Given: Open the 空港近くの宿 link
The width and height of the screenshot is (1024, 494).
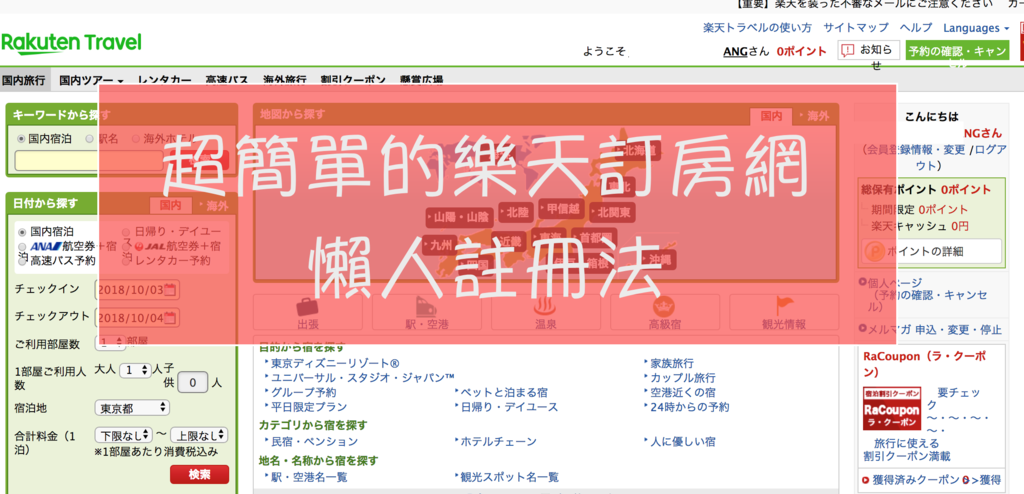Looking at the screenshot, I should tap(683, 392).
